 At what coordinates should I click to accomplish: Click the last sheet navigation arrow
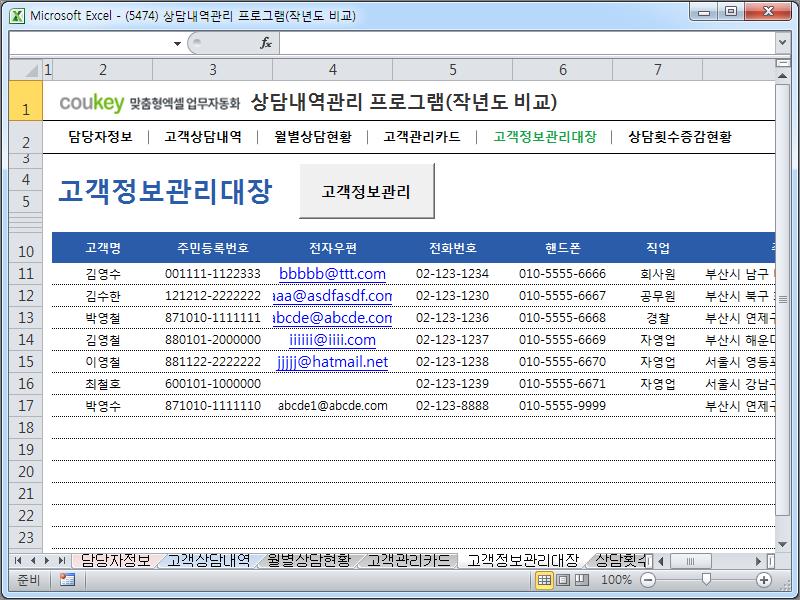pos(62,561)
